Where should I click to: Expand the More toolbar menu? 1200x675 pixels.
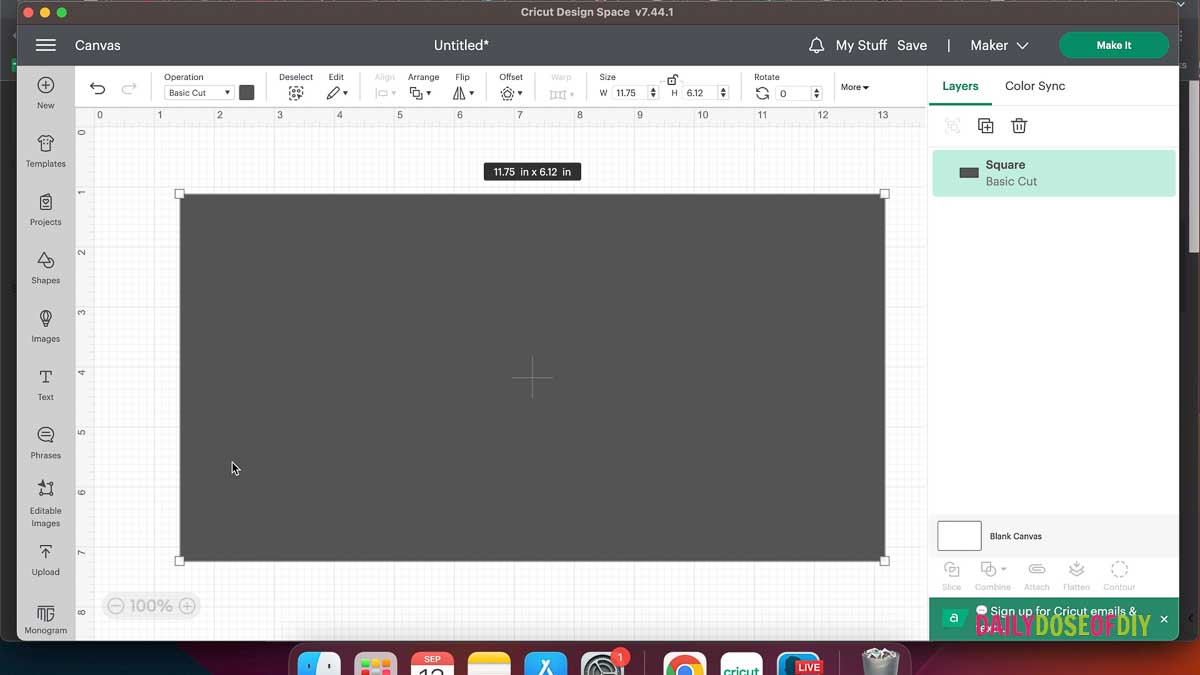pos(855,87)
